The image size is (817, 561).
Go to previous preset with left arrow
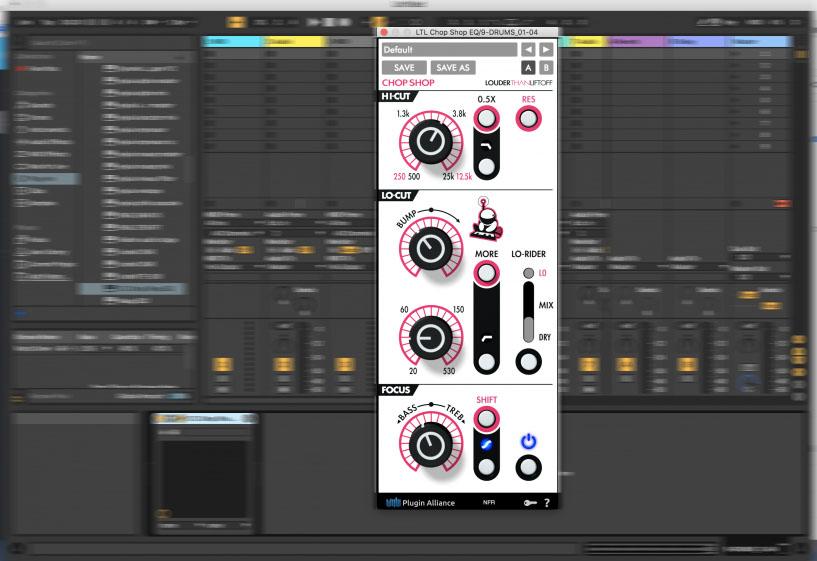pyautogui.click(x=529, y=49)
